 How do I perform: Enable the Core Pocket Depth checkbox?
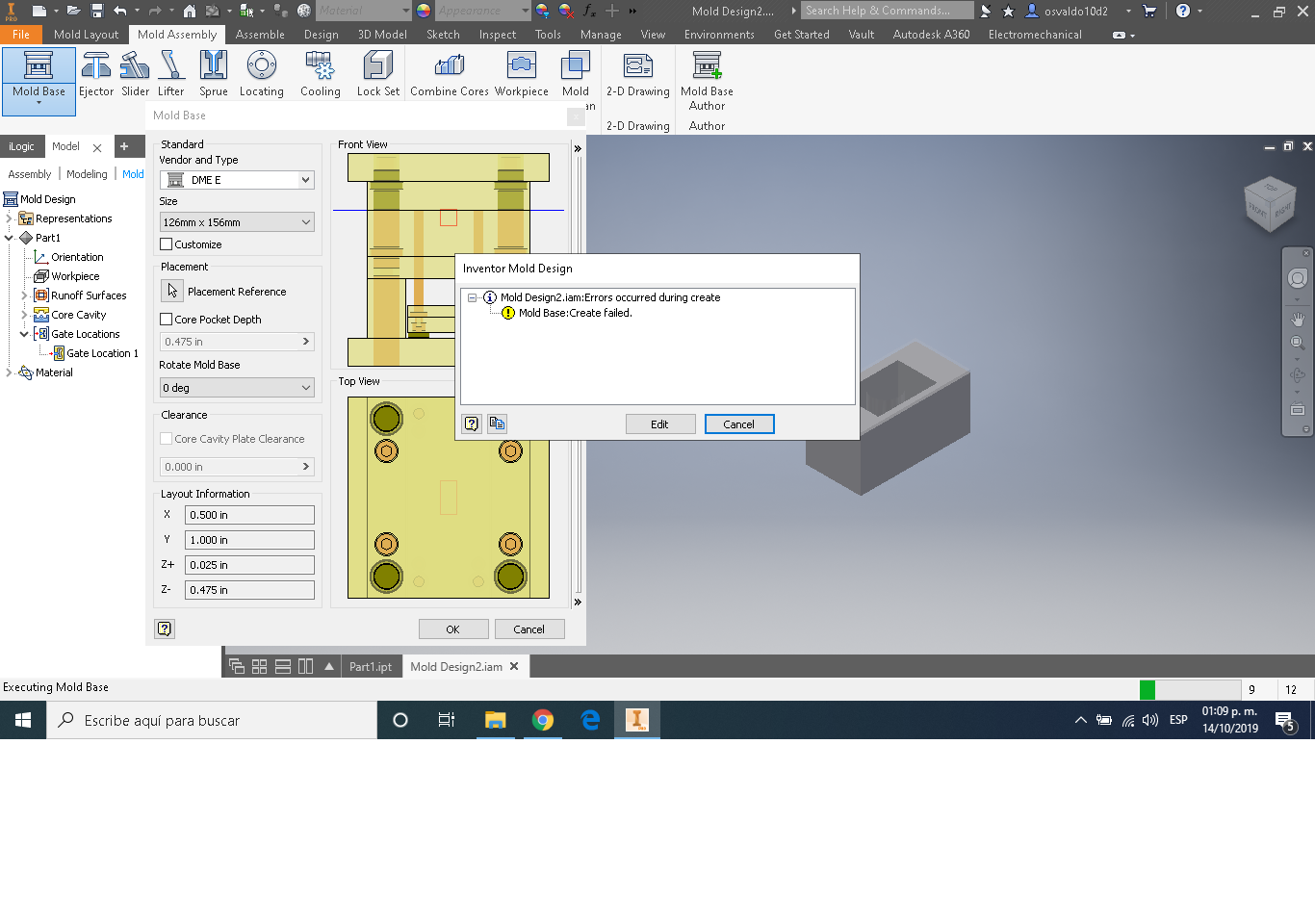[167, 320]
